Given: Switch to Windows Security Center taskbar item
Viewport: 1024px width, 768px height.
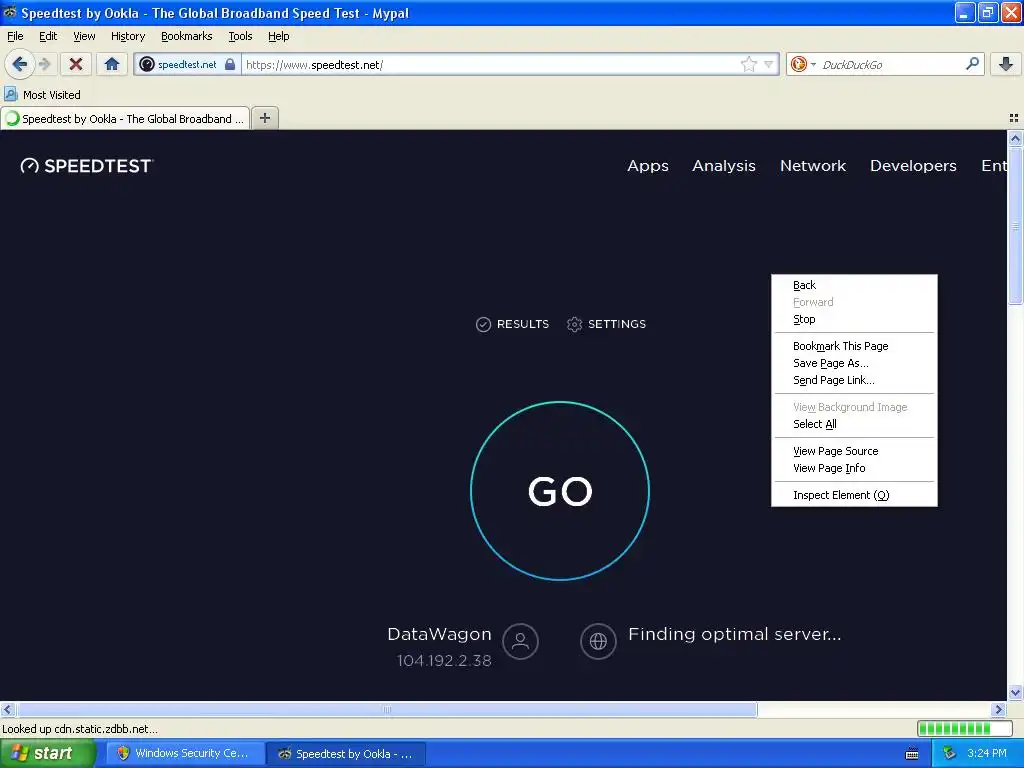Looking at the screenshot, I should pos(185,754).
